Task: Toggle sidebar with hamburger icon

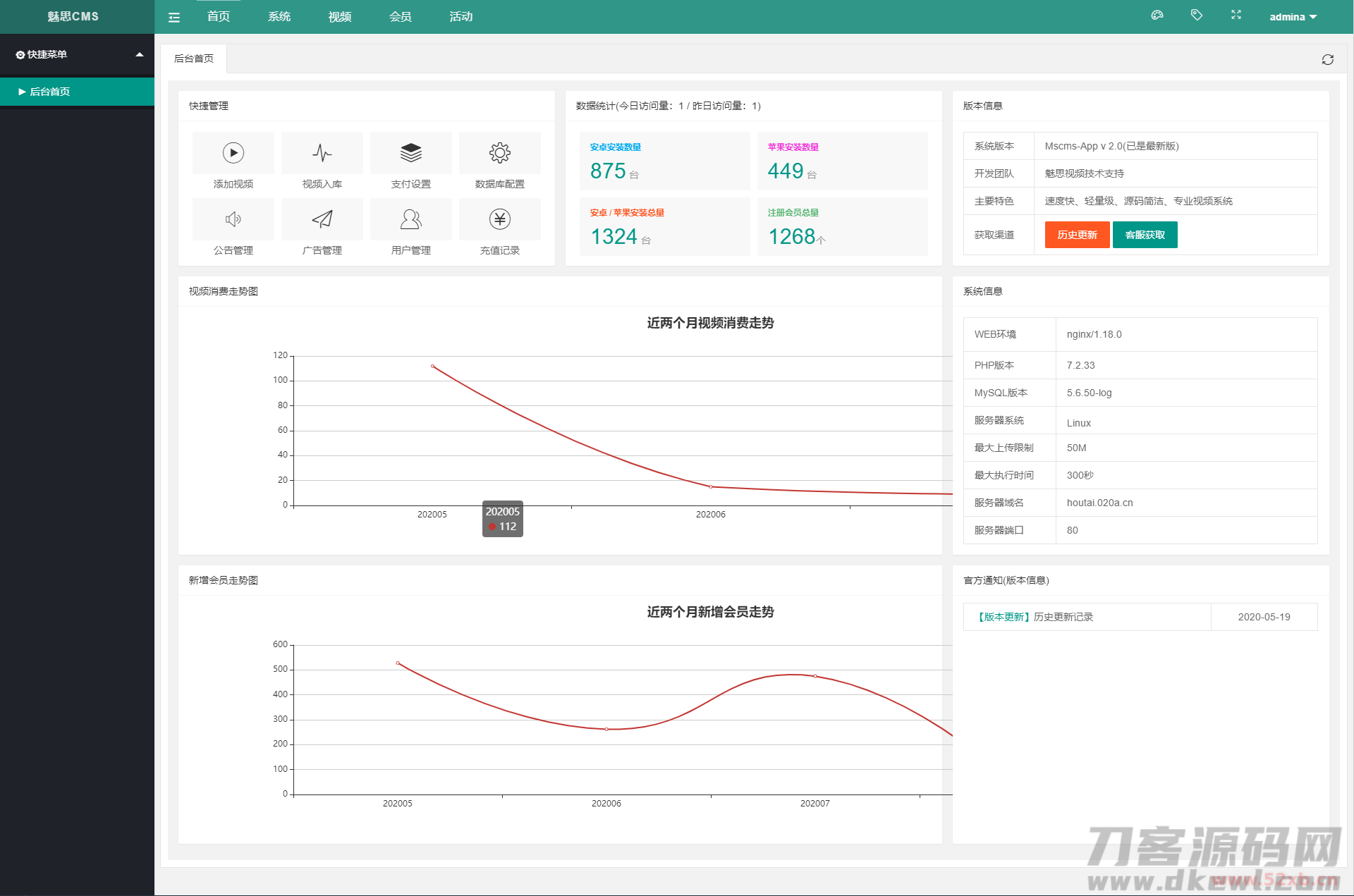Action: click(x=174, y=17)
